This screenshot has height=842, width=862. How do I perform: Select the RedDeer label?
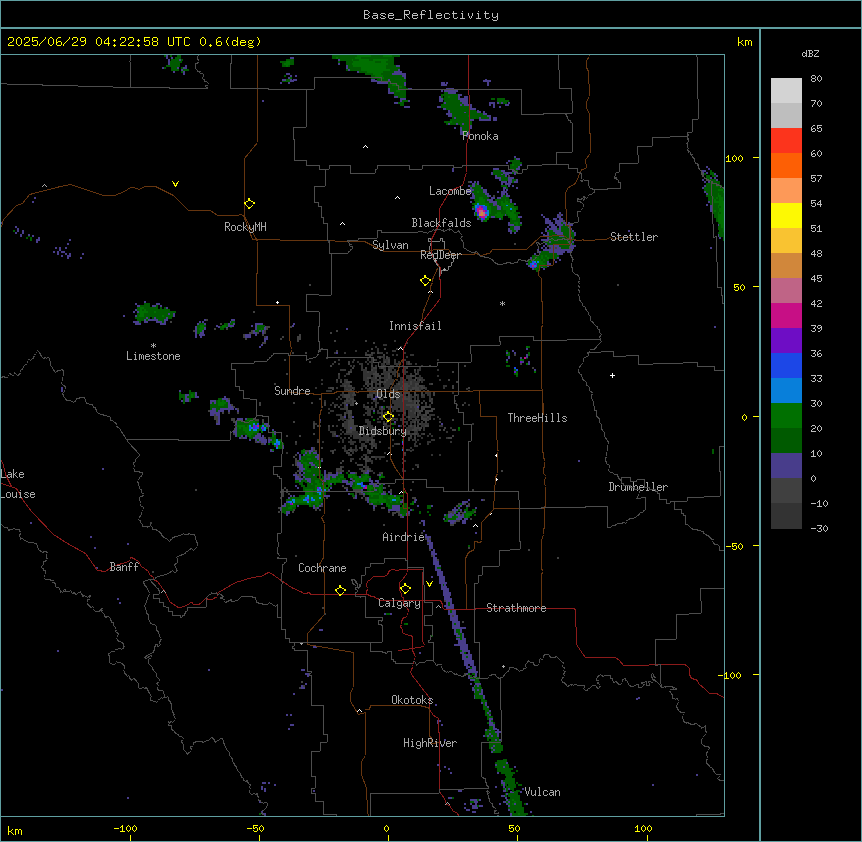(440, 255)
